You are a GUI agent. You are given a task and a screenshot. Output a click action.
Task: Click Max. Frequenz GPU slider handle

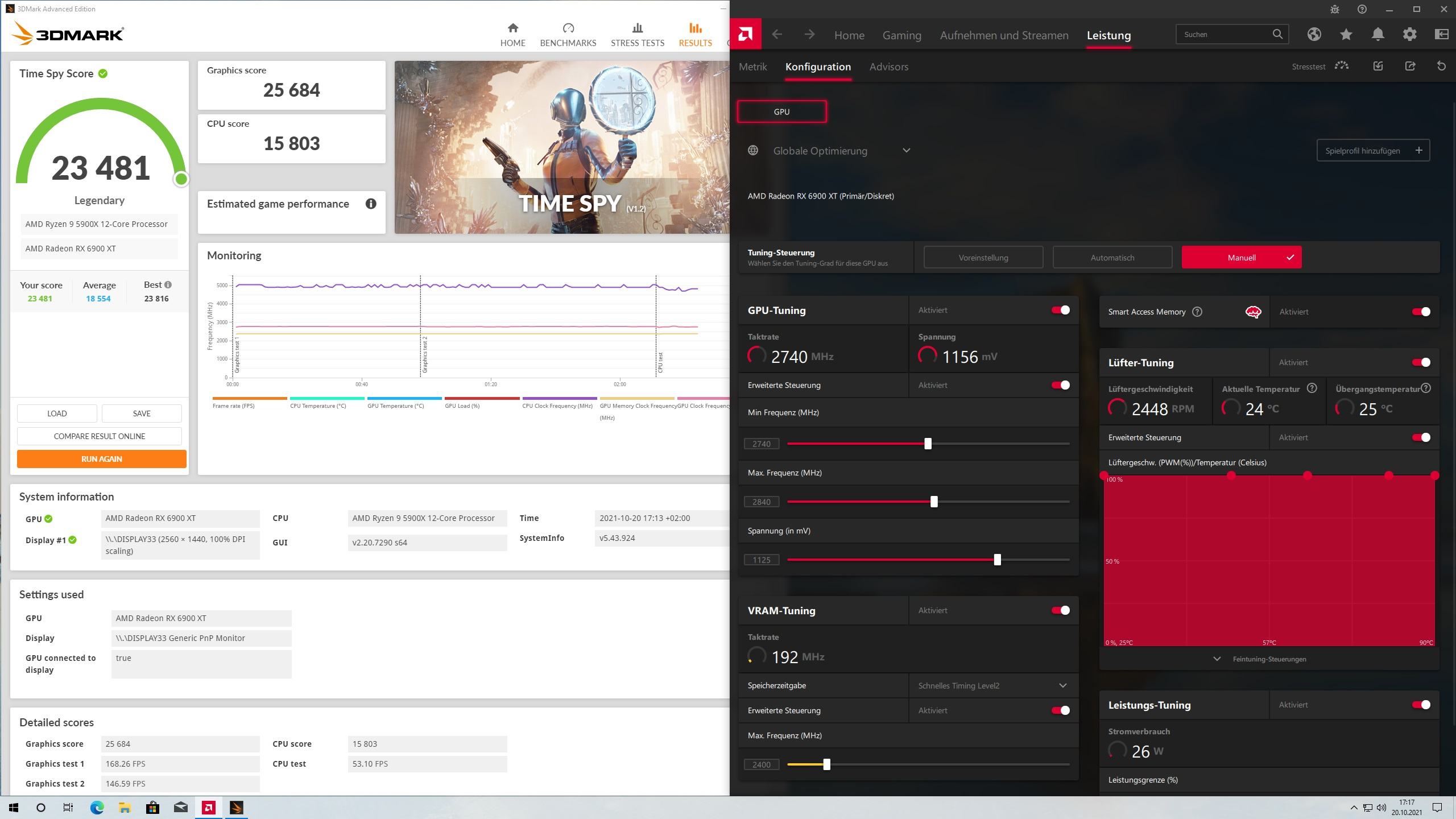(x=934, y=502)
